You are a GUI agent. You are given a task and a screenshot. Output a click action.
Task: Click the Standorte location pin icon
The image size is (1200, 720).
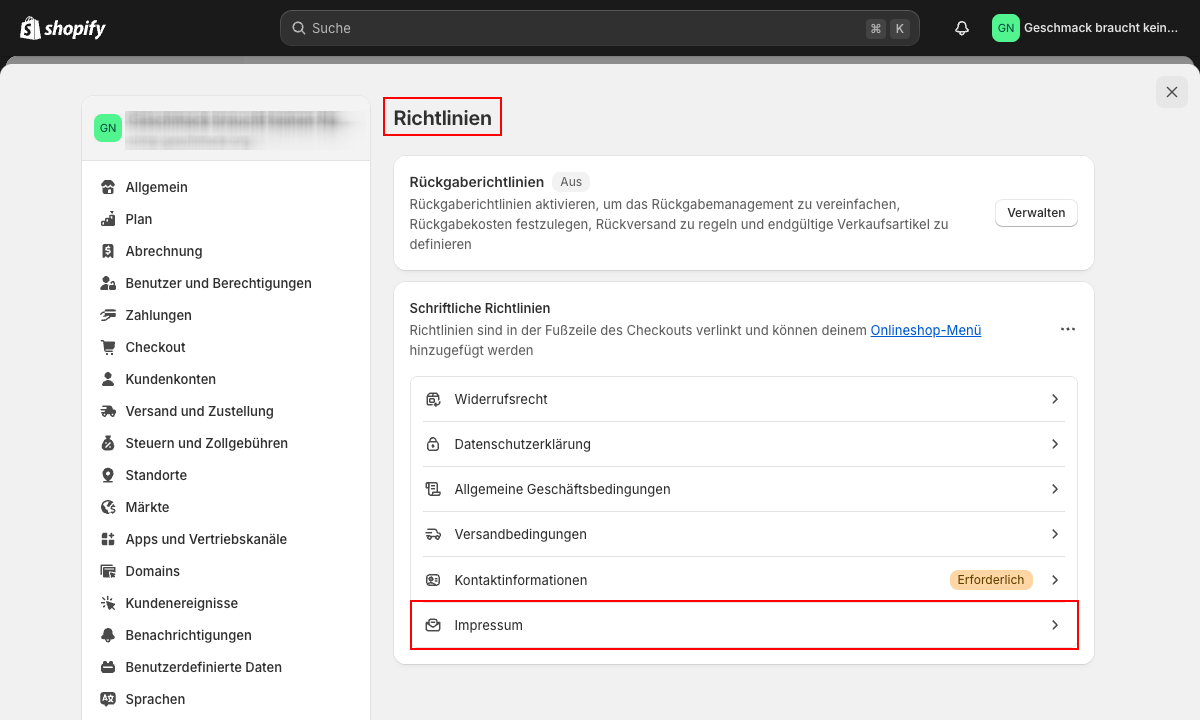click(108, 475)
